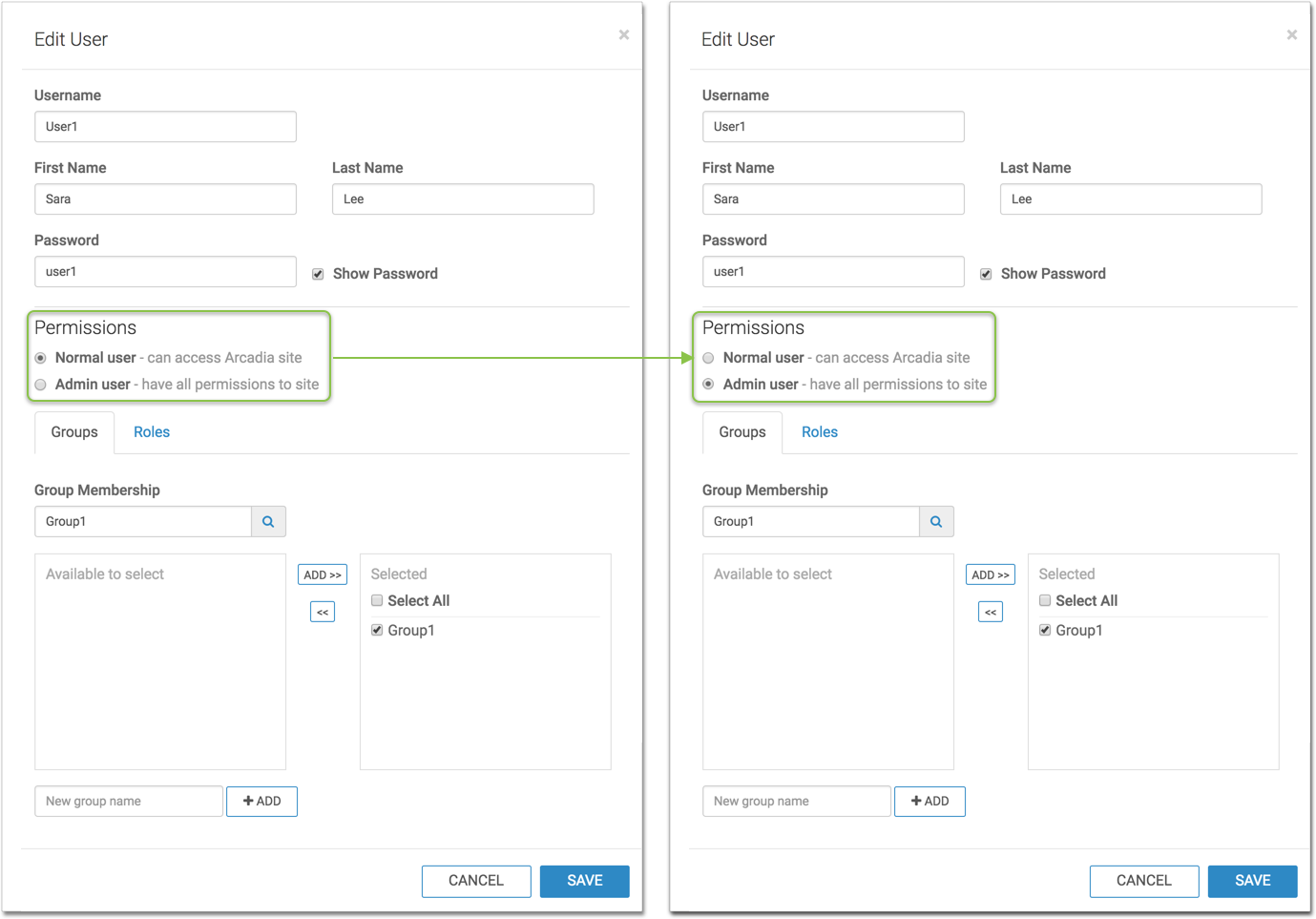Focus the New group name field on right
Screen dimensions: 1316x919
tap(796, 802)
